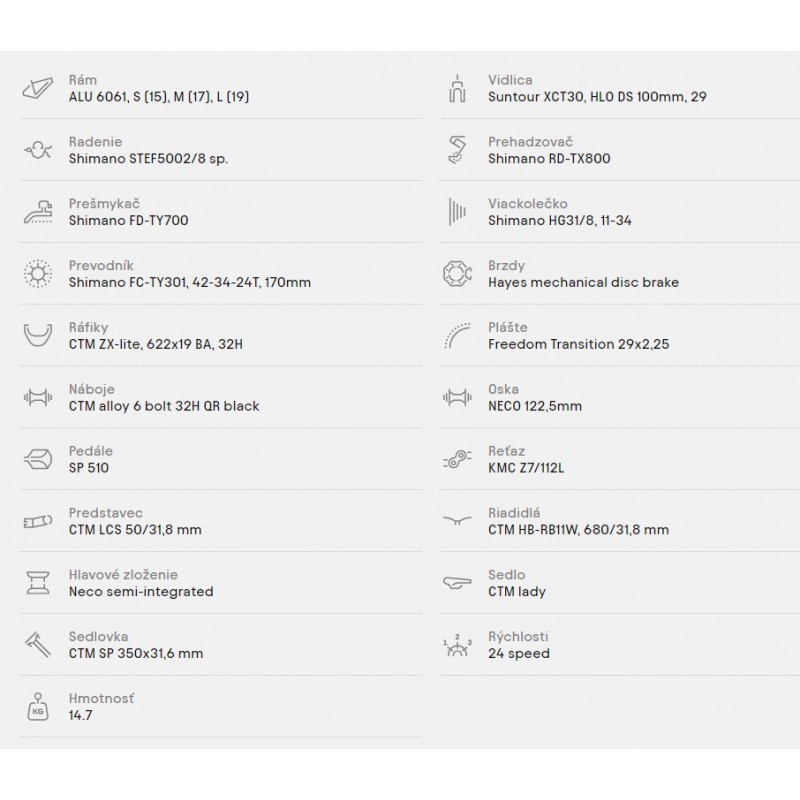Screen dimensions: 800x800
Task: Select the shifter icon next to Radenie
Action: point(38,150)
